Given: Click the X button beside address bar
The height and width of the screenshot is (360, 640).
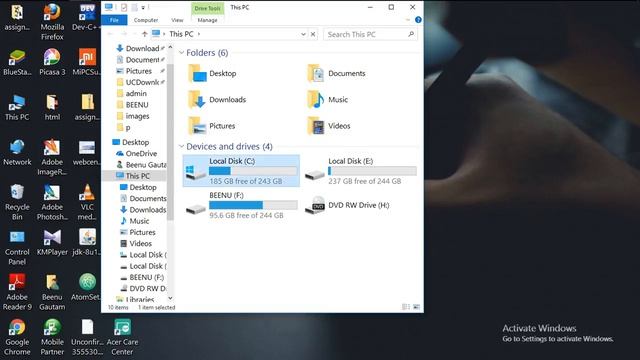Looking at the screenshot, I should pyautogui.click(x=313, y=34).
